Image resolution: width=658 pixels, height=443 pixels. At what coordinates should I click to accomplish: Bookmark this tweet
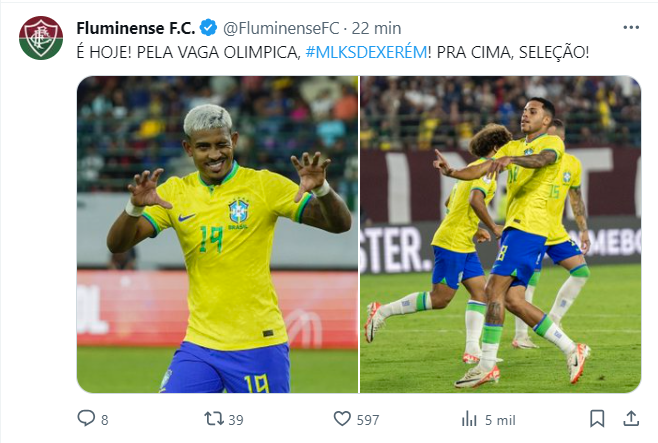click(597, 419)
